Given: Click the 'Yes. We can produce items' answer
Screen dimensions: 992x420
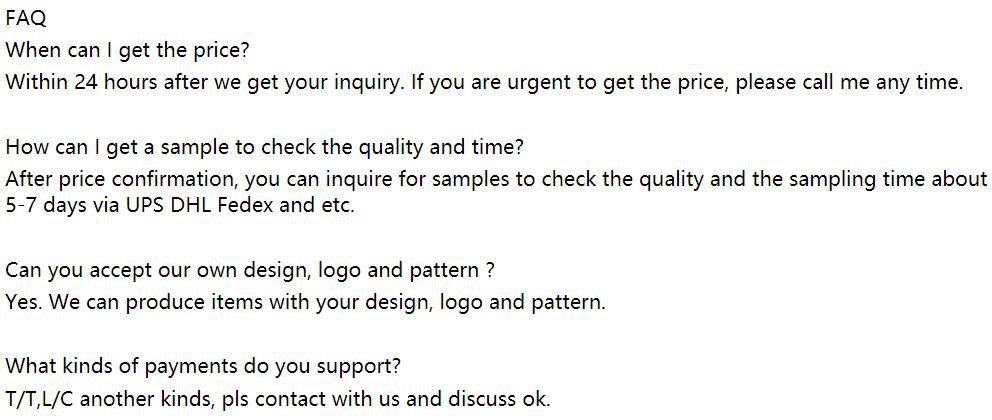Looking at the screenshot, I should click(306, 302).
